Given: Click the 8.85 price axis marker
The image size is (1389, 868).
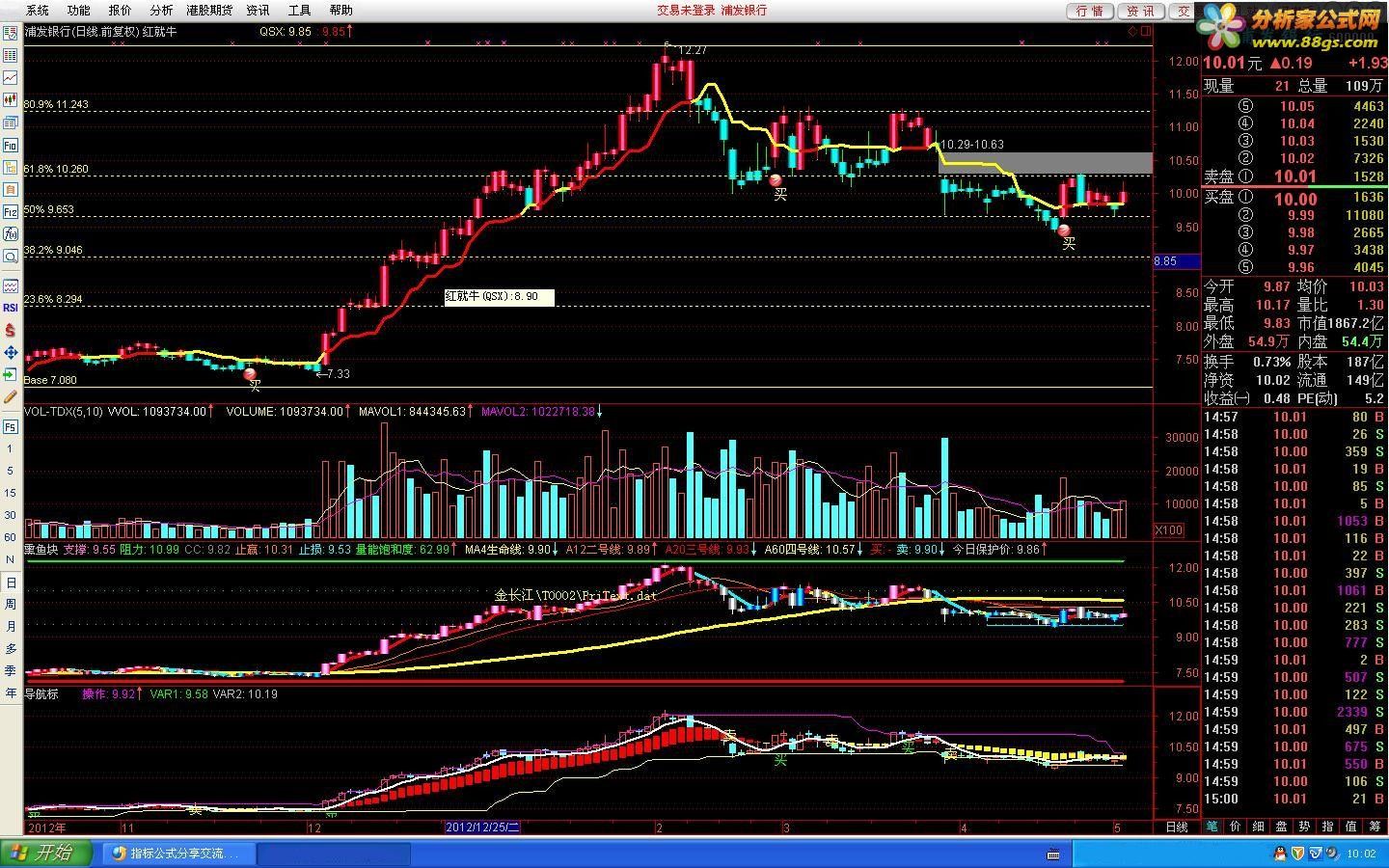Looking at the screenshot, I should (1178, 260).
